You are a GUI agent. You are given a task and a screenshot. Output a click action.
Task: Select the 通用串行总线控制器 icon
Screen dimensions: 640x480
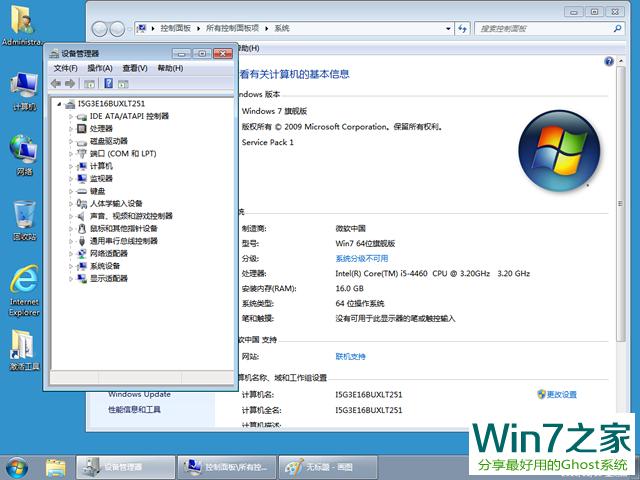[82, 241]
